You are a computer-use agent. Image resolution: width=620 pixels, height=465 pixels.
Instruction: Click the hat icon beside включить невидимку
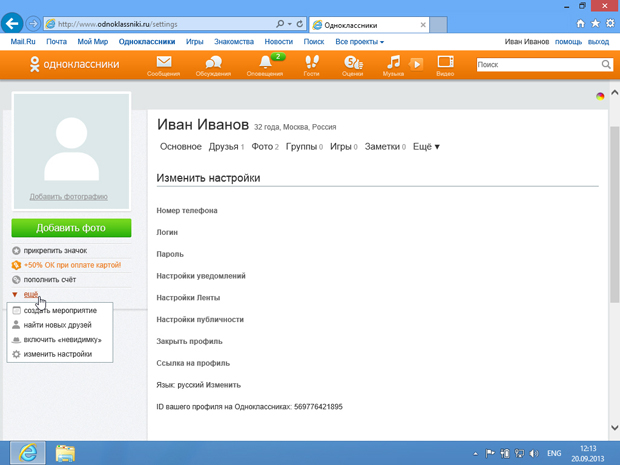[16, 340]
